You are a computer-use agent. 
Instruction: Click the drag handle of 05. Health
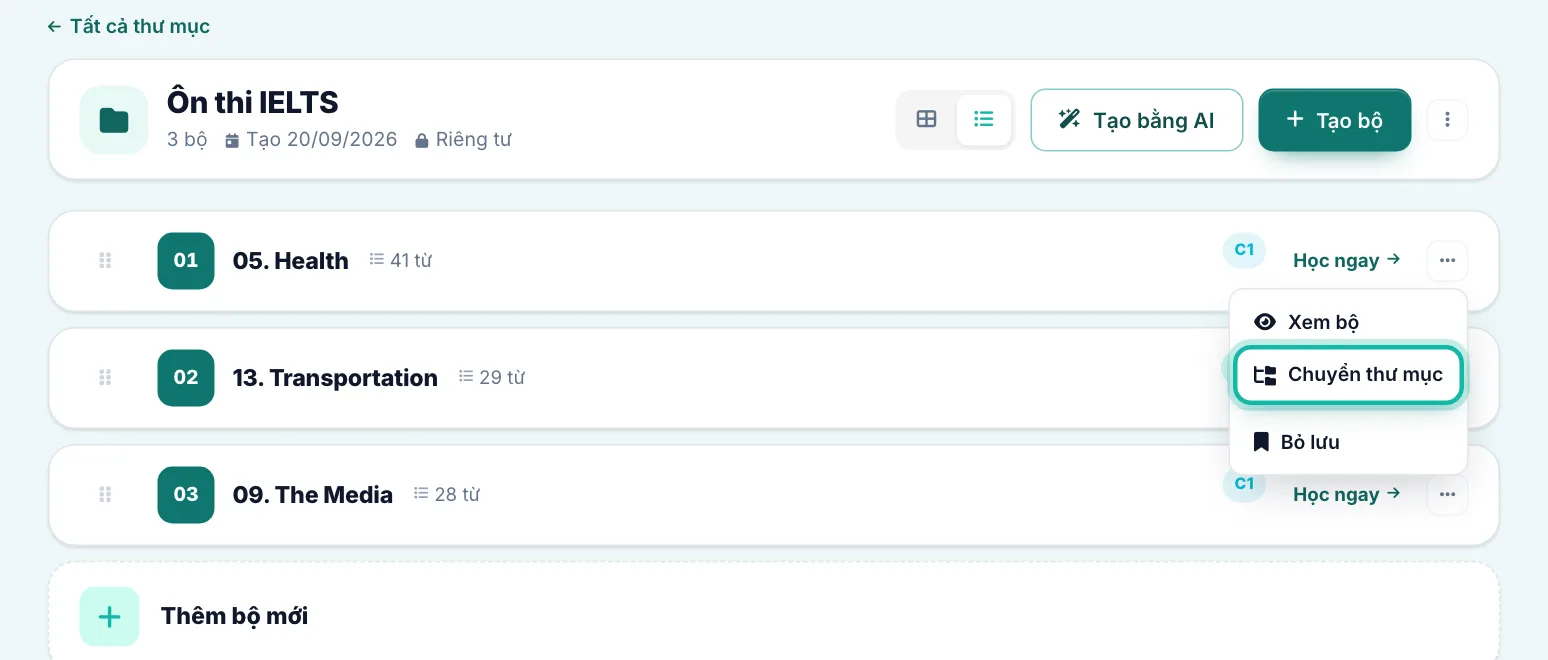pos(104,261)
